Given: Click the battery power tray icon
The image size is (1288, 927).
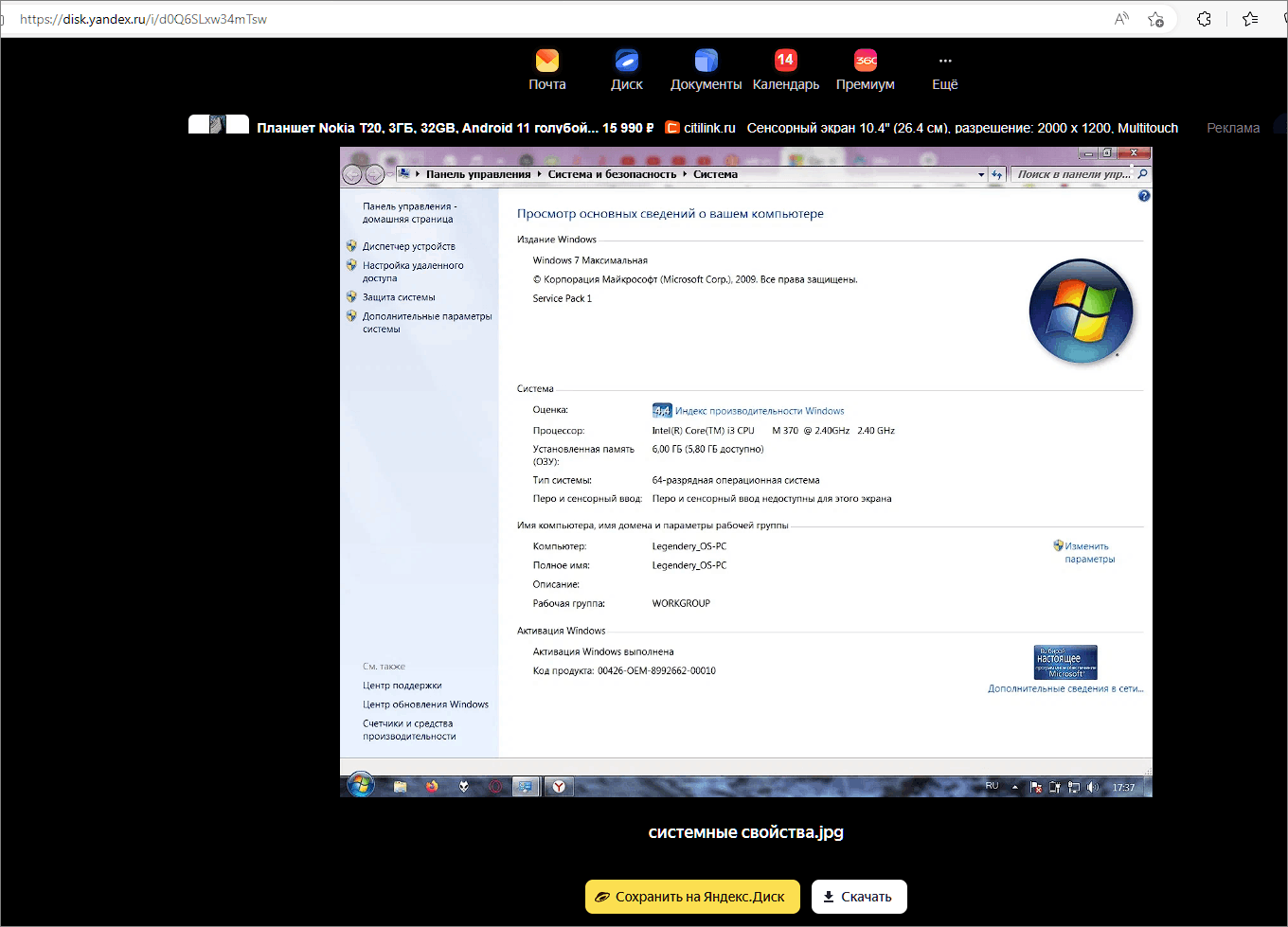Looking at the screenshot, I should click(x=1055, y=787).
